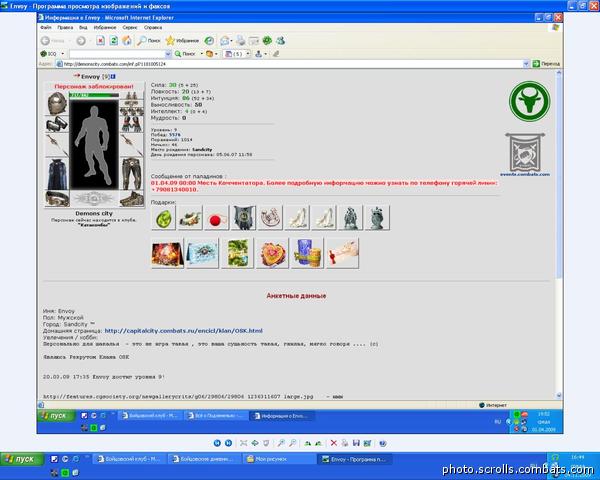Click Поиск magnifier button in IE toolbar
Viewport: 600px width, 480px height.
click(149, 41)
